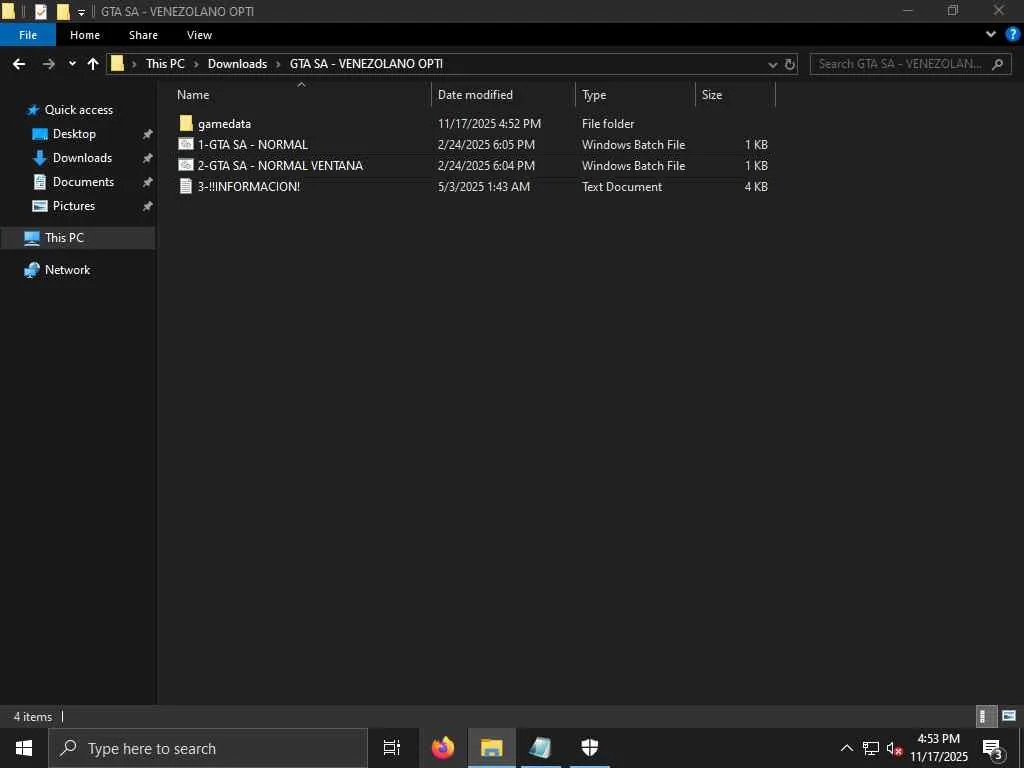This screenshot has height=768, width=1024.
Task: Switch to large icons view in status bar
Action: coord(1009,716)
